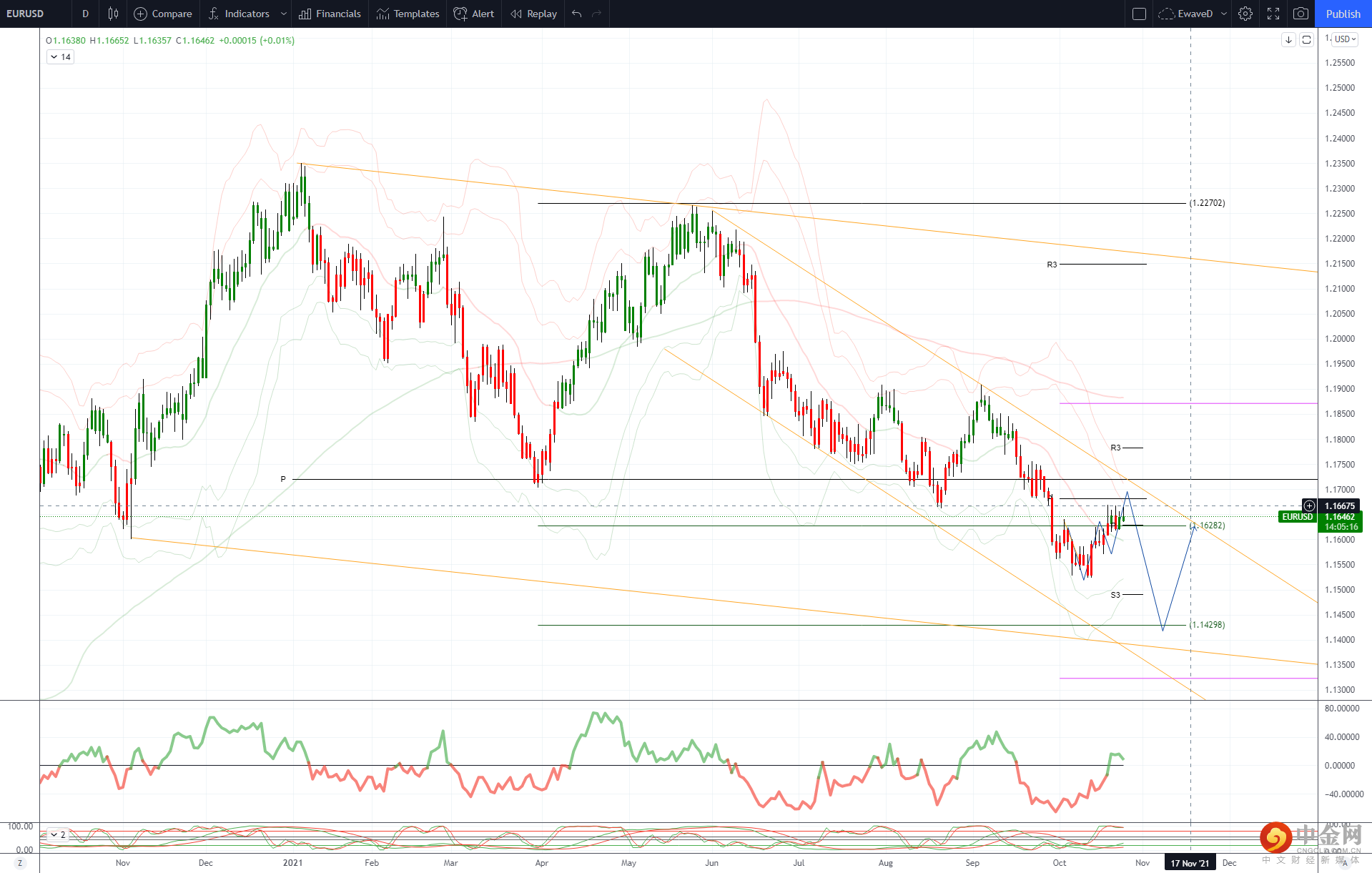Screen dimensions: 1372x873
Task: Expand the EwaveD layout dropdown
Action: tap(1224, 14)
